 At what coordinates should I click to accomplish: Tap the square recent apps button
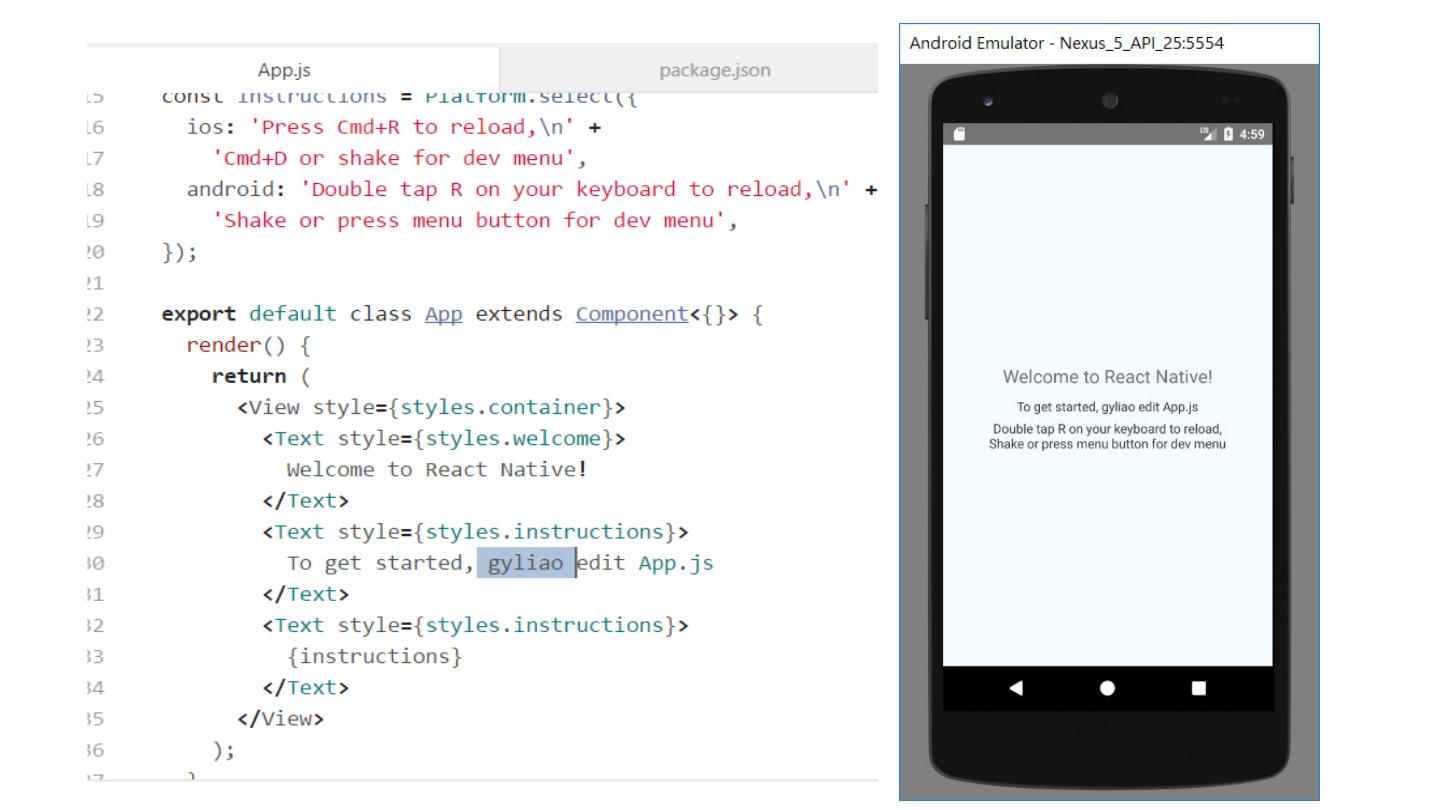[1199, 688]
